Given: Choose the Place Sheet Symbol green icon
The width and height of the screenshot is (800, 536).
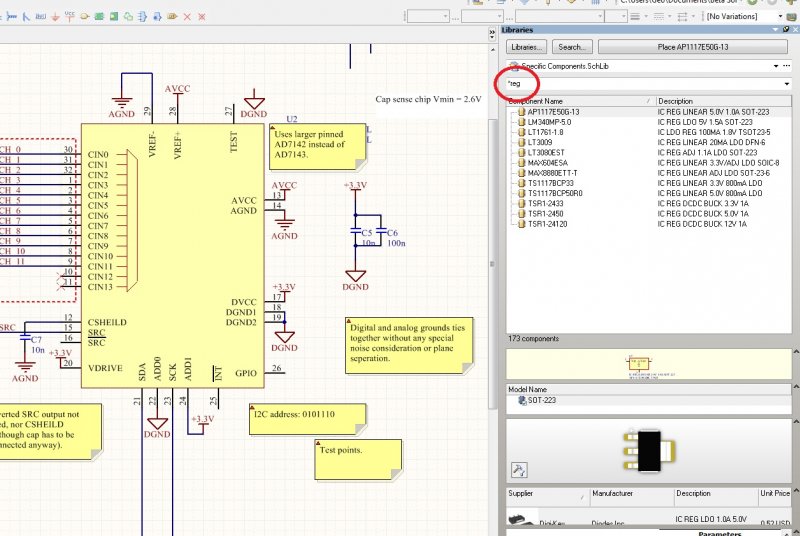Looking at the screenshot, I should pos(101,17).
